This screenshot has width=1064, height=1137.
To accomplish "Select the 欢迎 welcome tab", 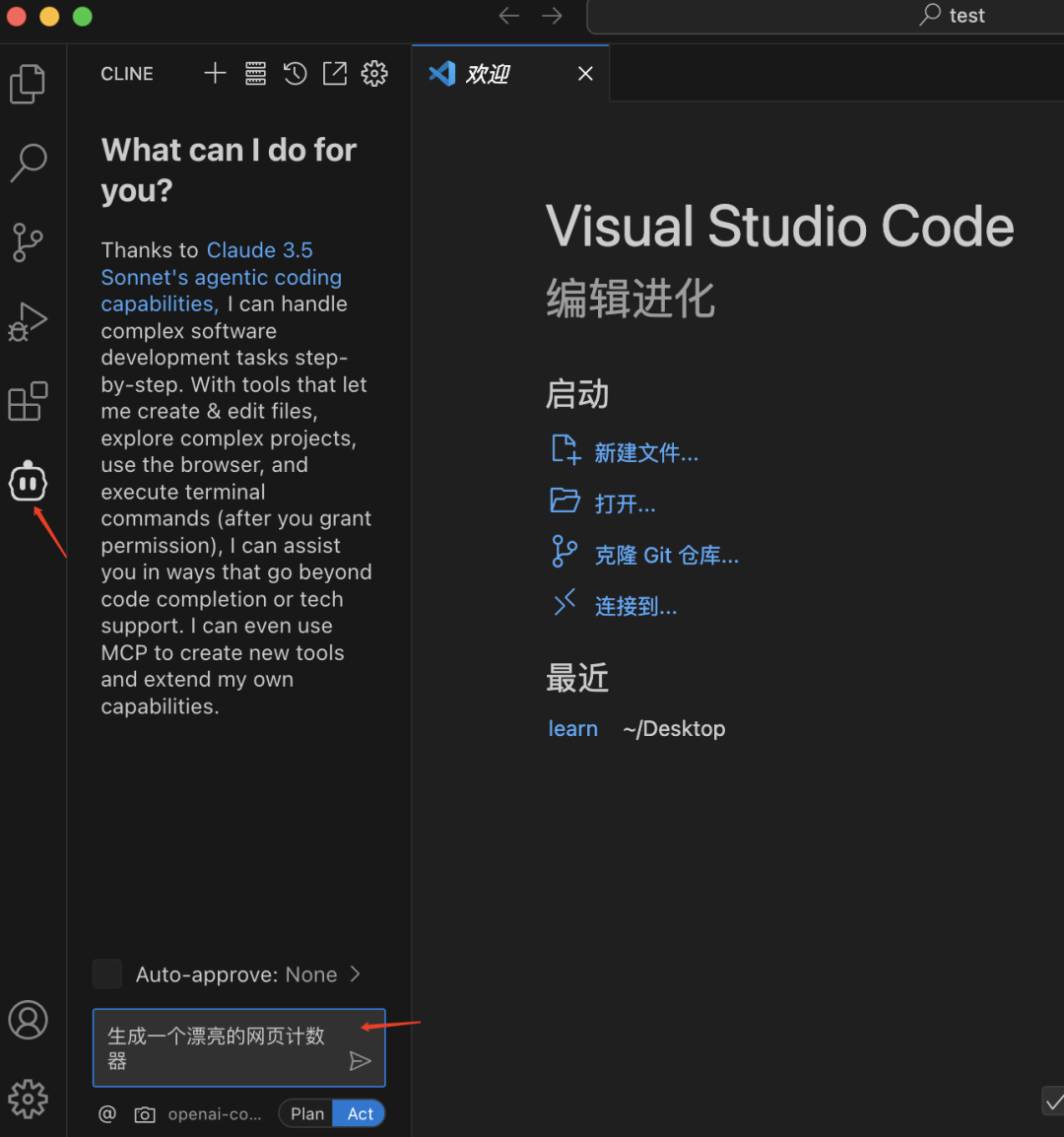I will (x=488, y=74).
